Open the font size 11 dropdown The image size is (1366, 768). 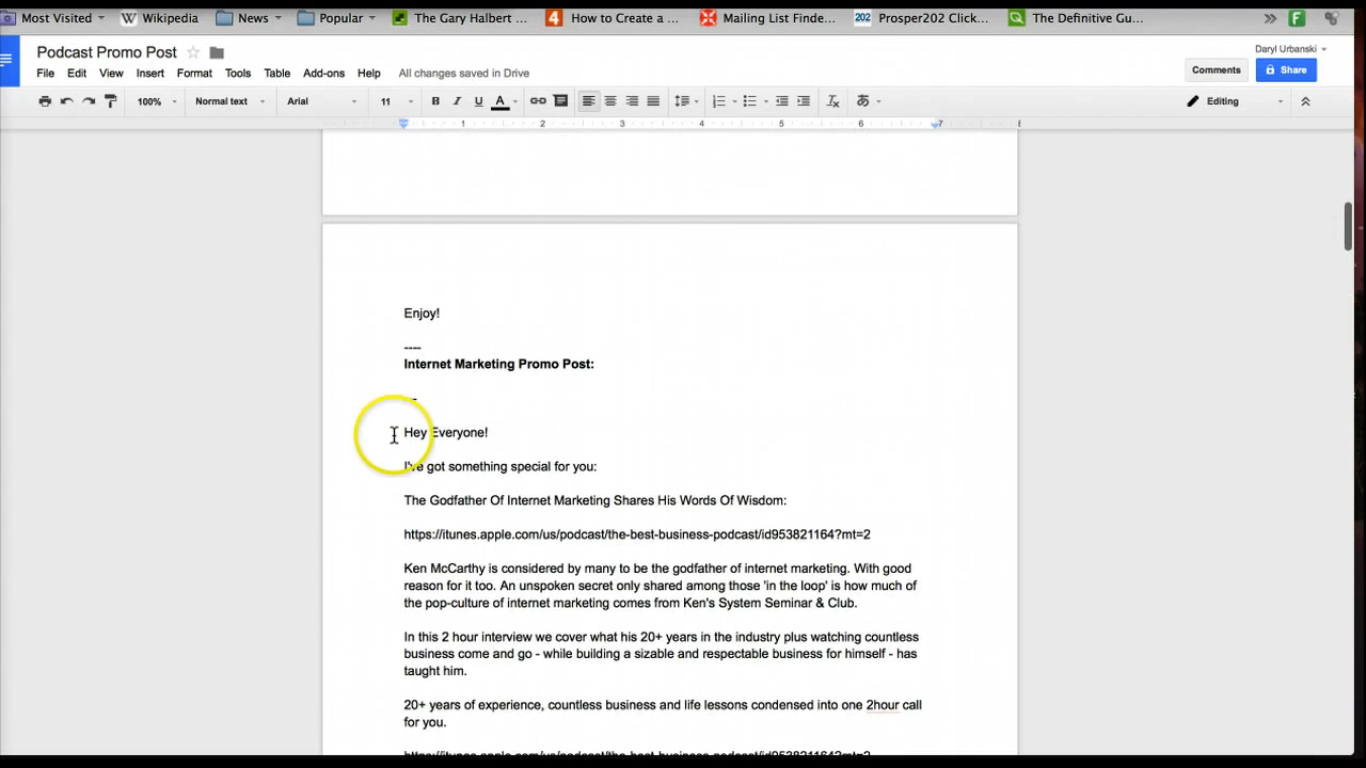point(396,101)
